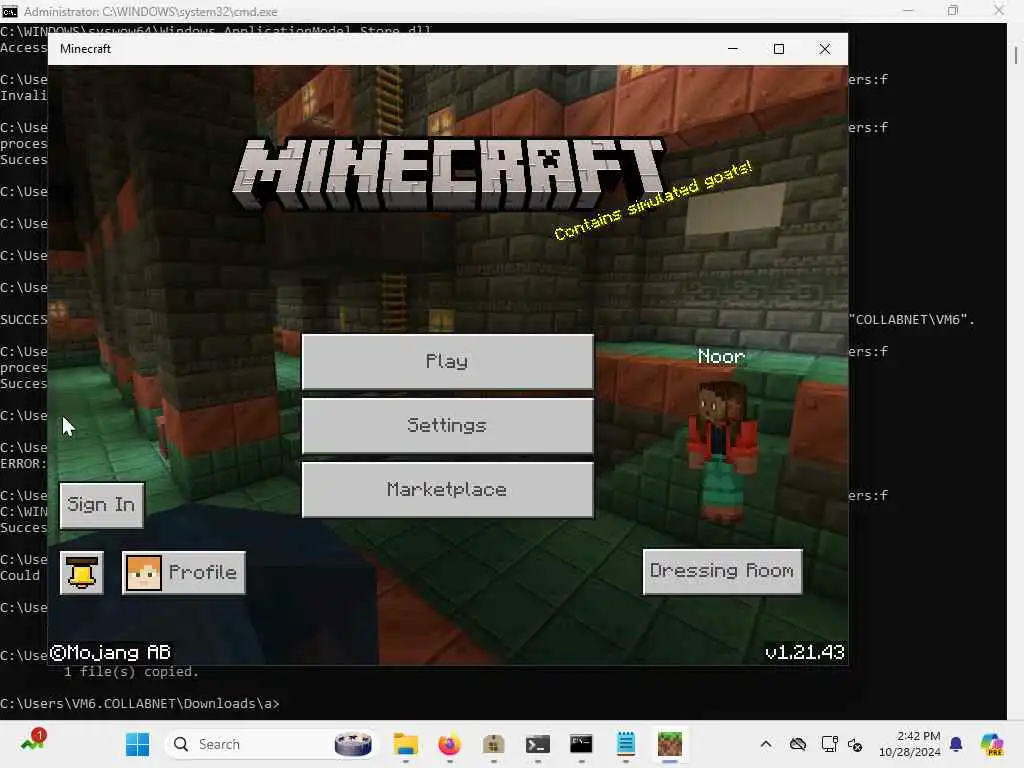Screen dimensions: 1024x768
Task: Click the Noor character skin preview
Action: [722, 451]
